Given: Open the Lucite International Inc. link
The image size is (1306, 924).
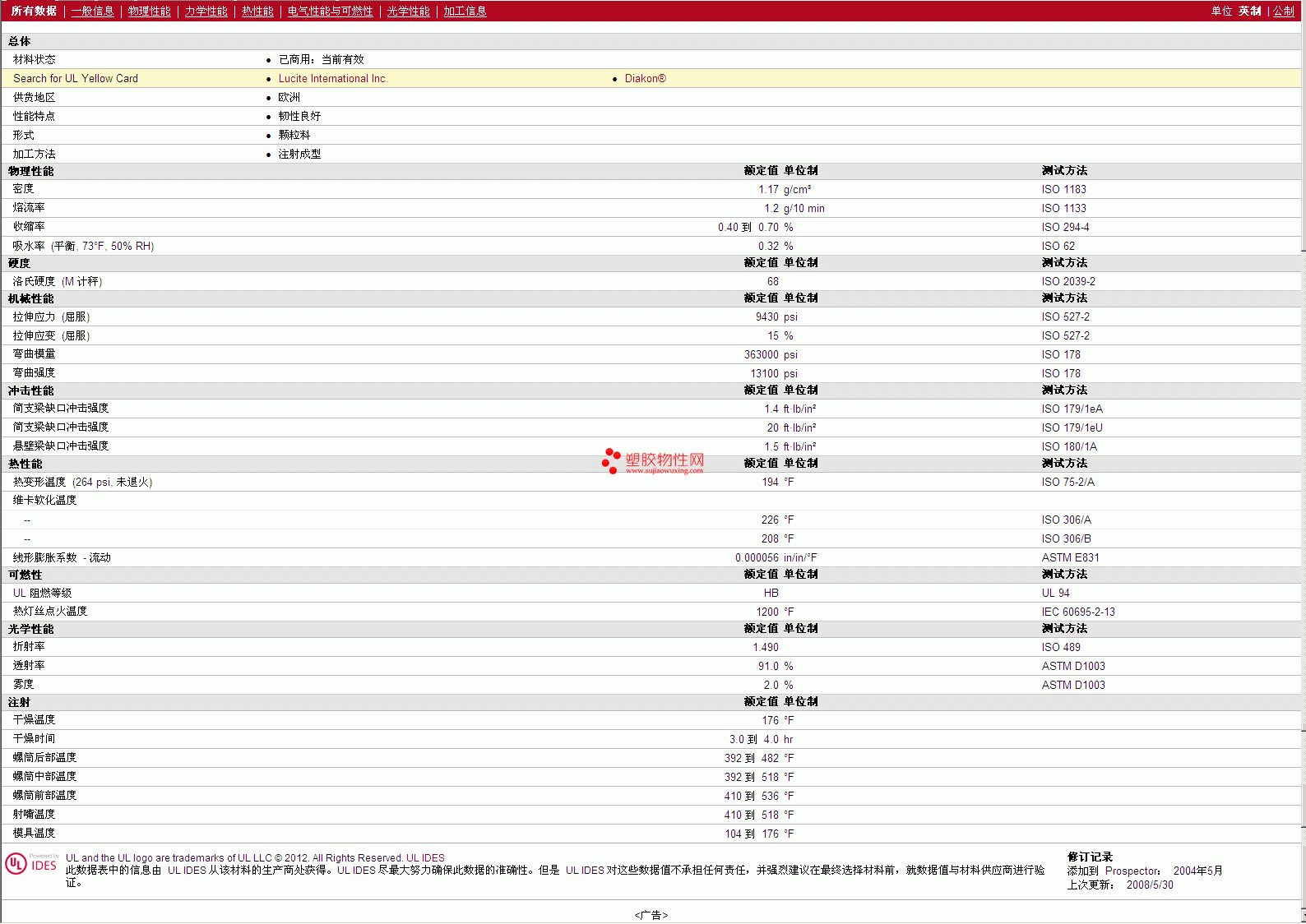Looking at the screenshot, I should tap(333, 78).
